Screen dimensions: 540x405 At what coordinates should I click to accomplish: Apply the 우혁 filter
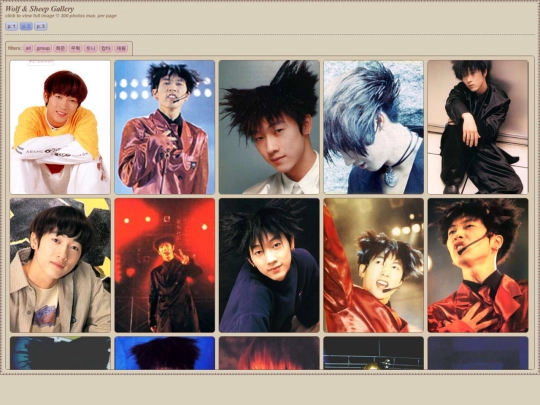(x=75, y=49)
